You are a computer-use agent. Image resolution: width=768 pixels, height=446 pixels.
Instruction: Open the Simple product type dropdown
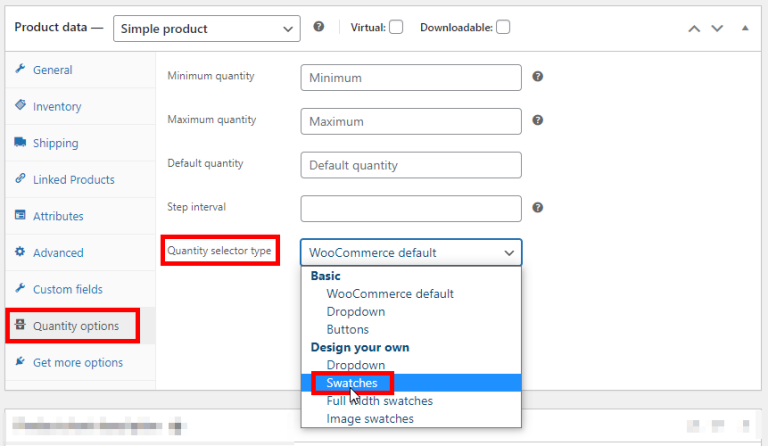(207, 29)
